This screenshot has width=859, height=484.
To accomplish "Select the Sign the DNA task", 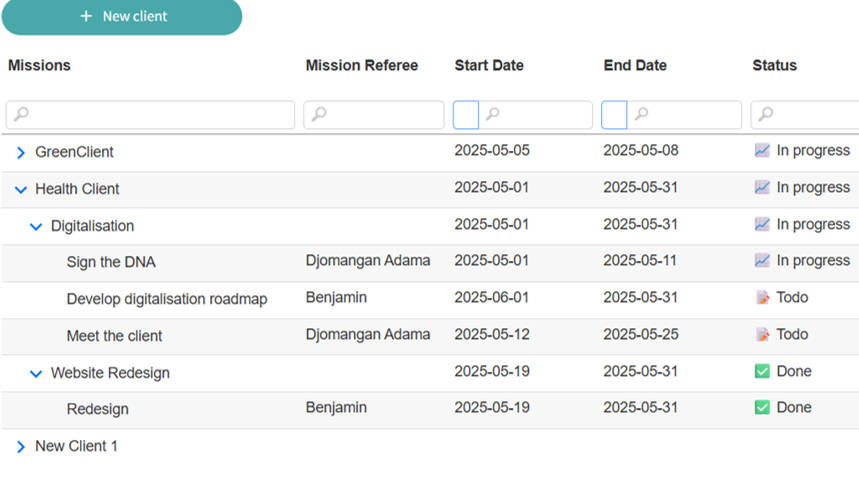I will 111,263.
